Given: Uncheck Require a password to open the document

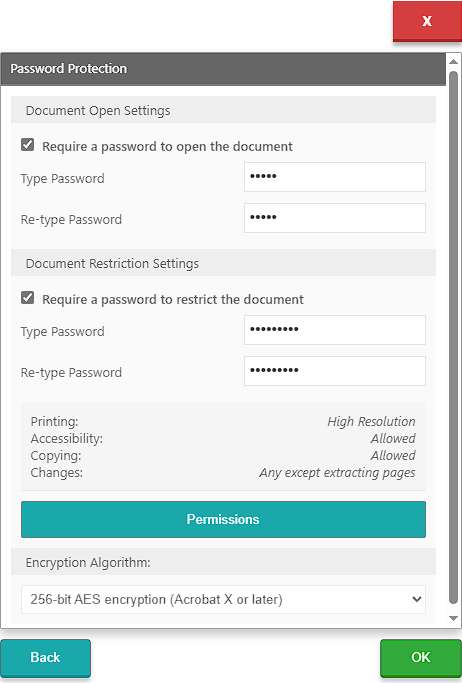Looking at the screenshot, I should [x=27, y=145].
